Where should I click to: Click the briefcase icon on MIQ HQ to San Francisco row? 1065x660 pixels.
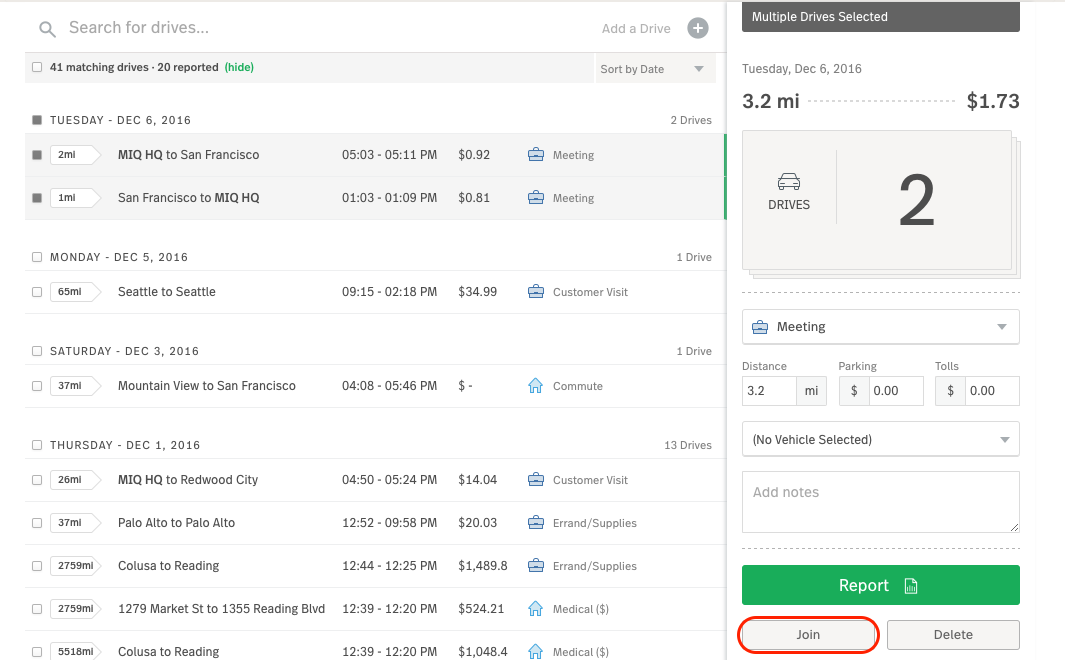536,154
